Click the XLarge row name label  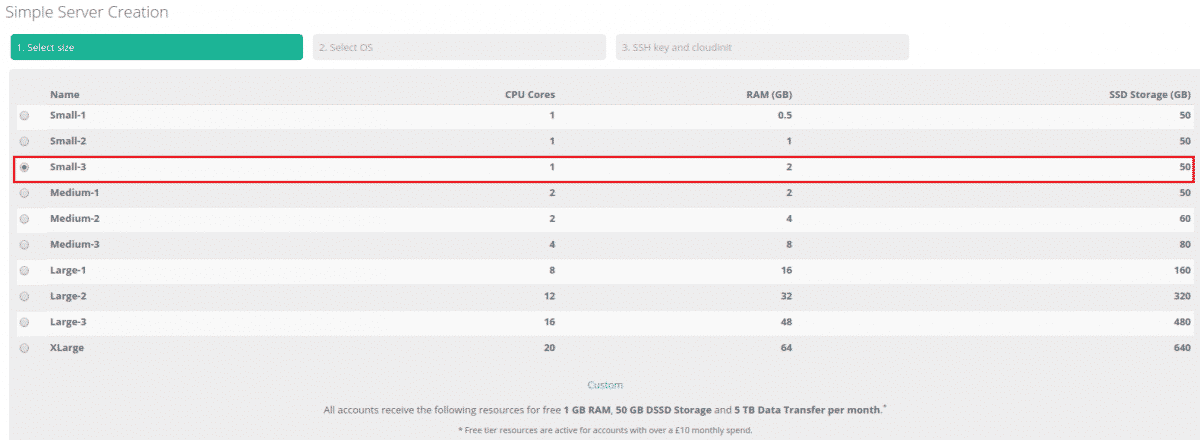point(67,348)
